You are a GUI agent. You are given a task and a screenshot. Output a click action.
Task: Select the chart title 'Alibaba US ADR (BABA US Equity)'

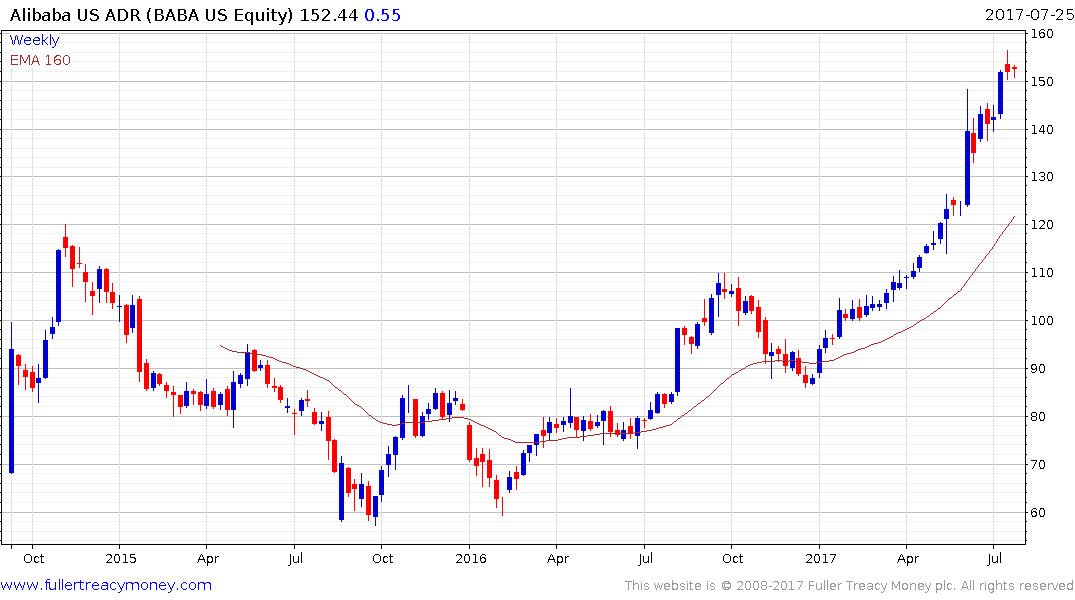[x=152, y=15]
